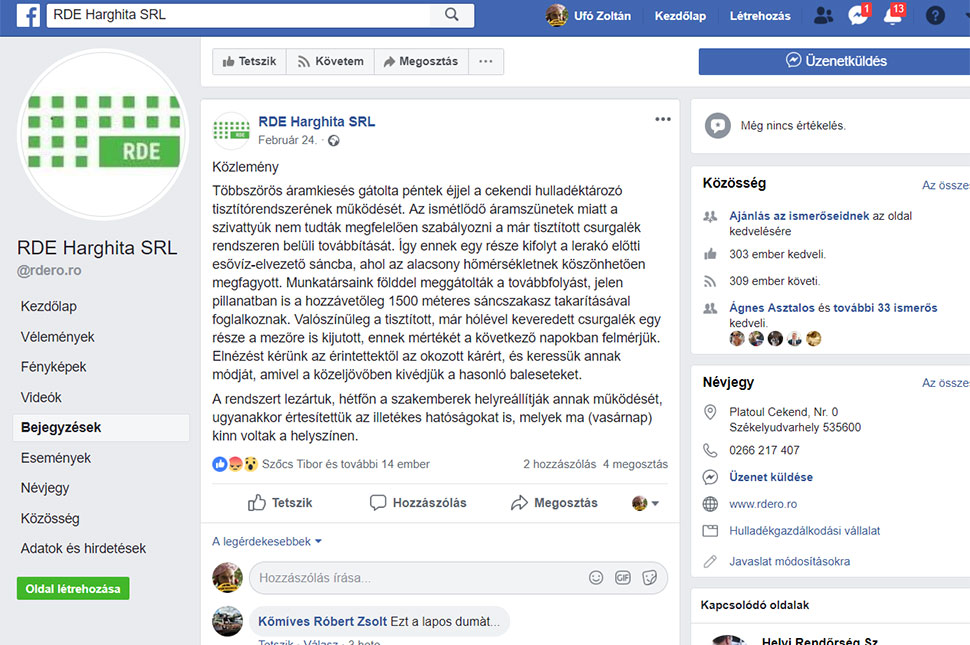Open Messenger messages icon in top bar
Viewport: 970px width, 645px height.
[857, 16]
